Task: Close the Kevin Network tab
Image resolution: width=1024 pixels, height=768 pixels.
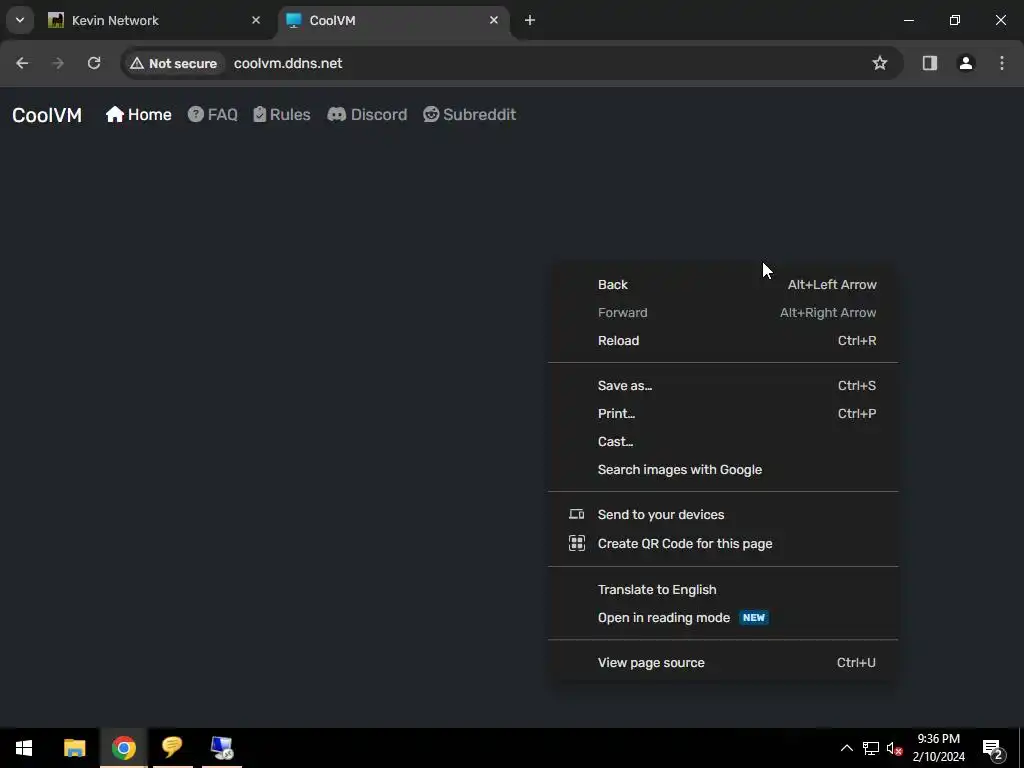Action: pyautogui.click(x=256, y=20)
